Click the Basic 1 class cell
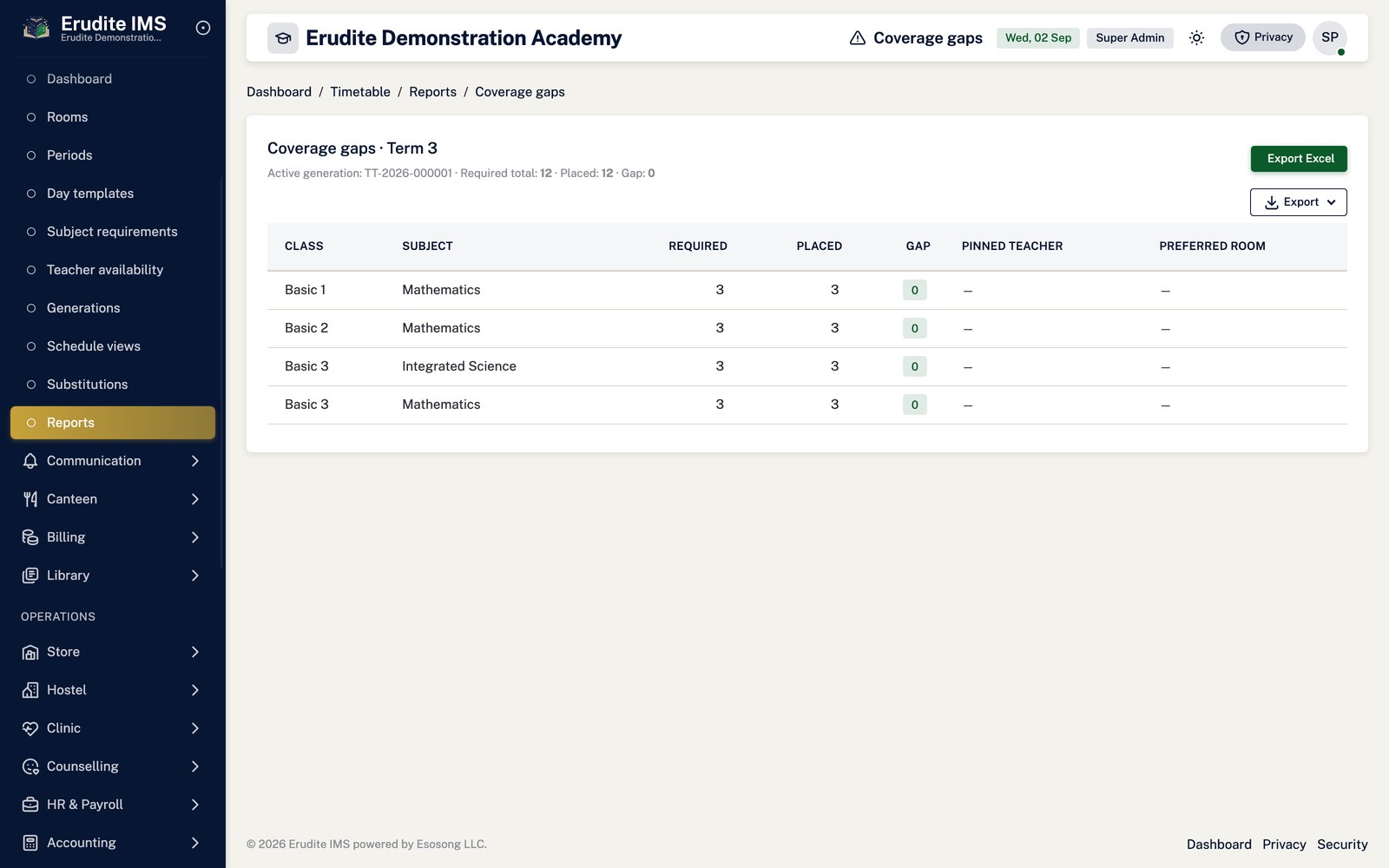1389x868 pixels. 306,290
